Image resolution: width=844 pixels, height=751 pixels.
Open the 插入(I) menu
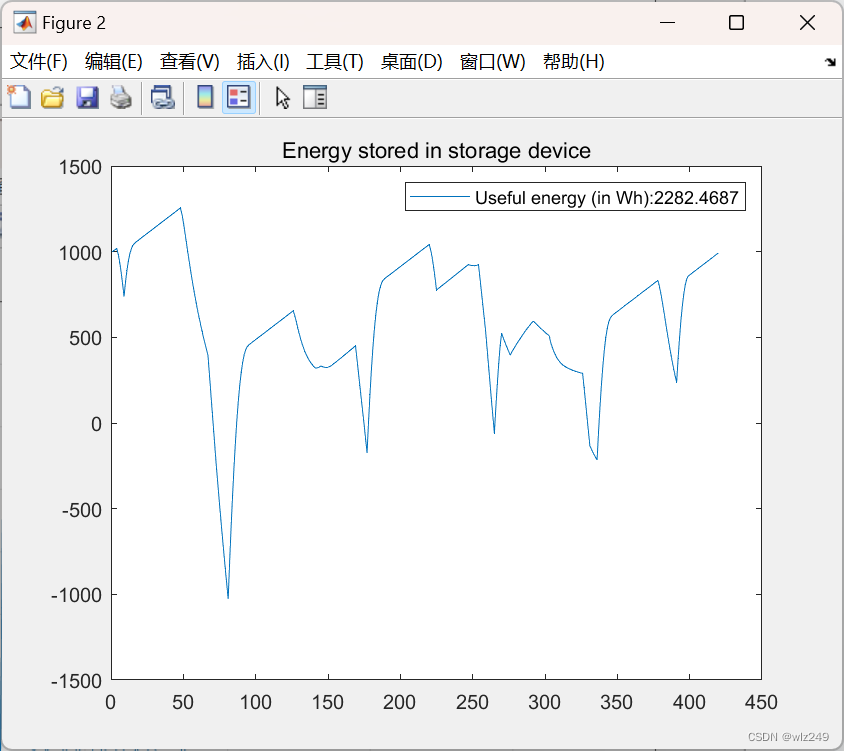pos(263,62)
